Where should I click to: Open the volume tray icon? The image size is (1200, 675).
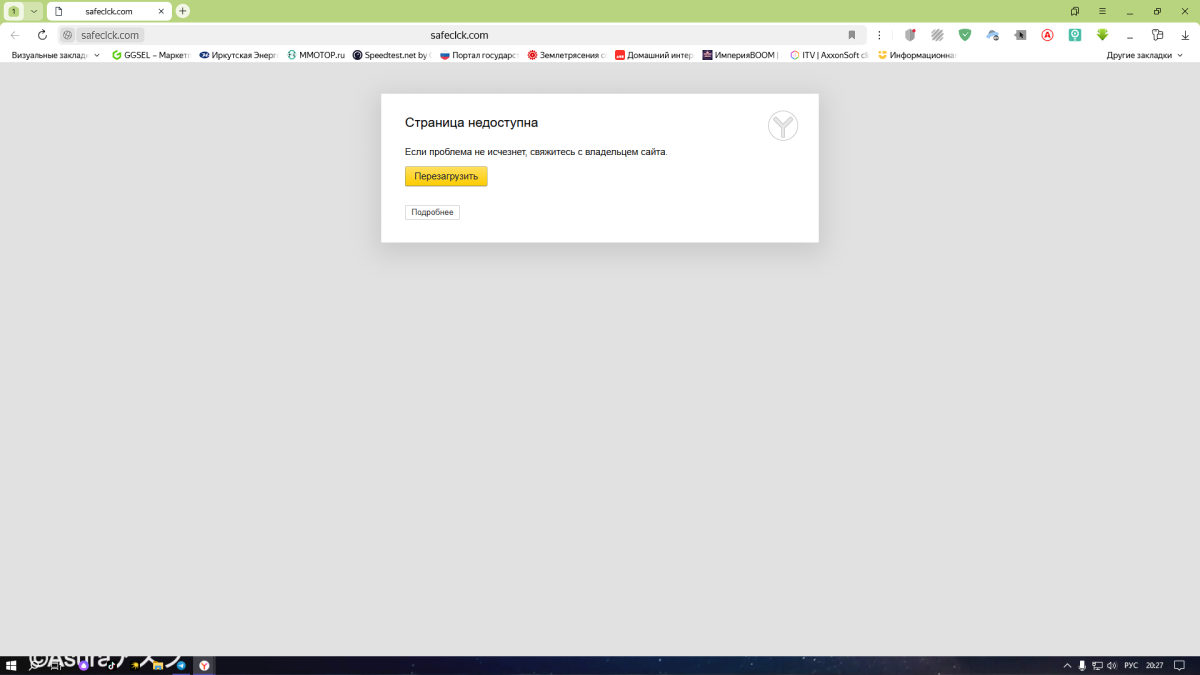1112,665
